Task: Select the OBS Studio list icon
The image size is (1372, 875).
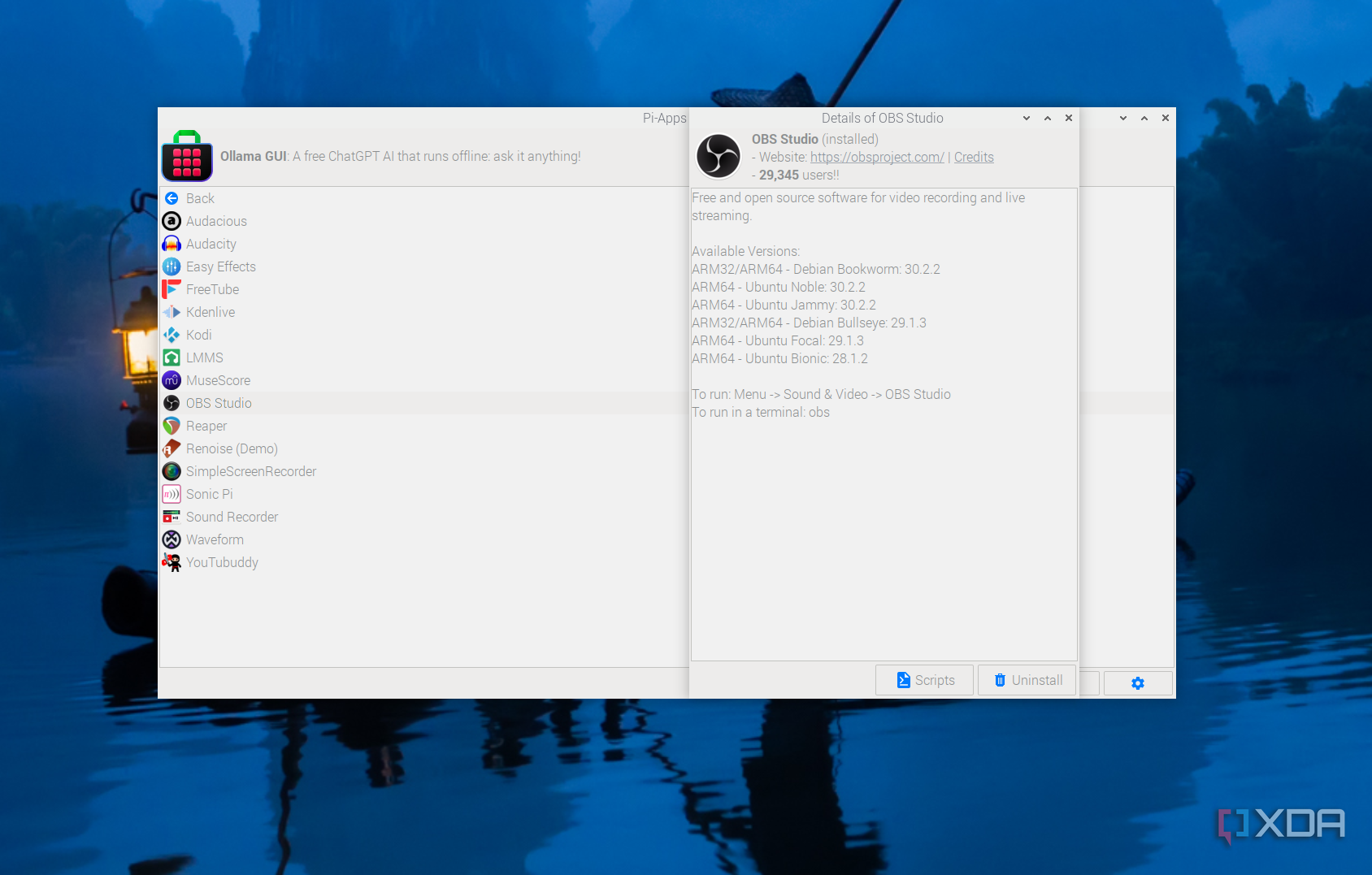Action: (x=171, y=403)
